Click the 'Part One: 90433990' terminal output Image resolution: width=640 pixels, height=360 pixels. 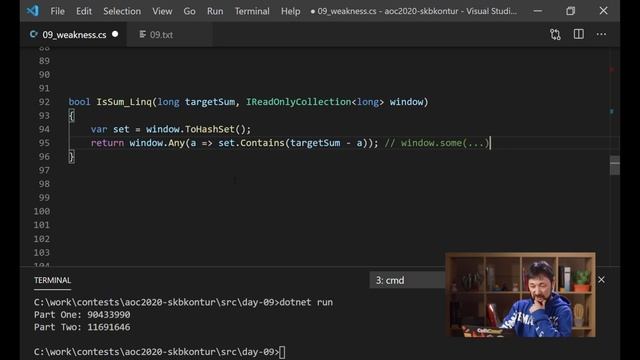point(82,315)
